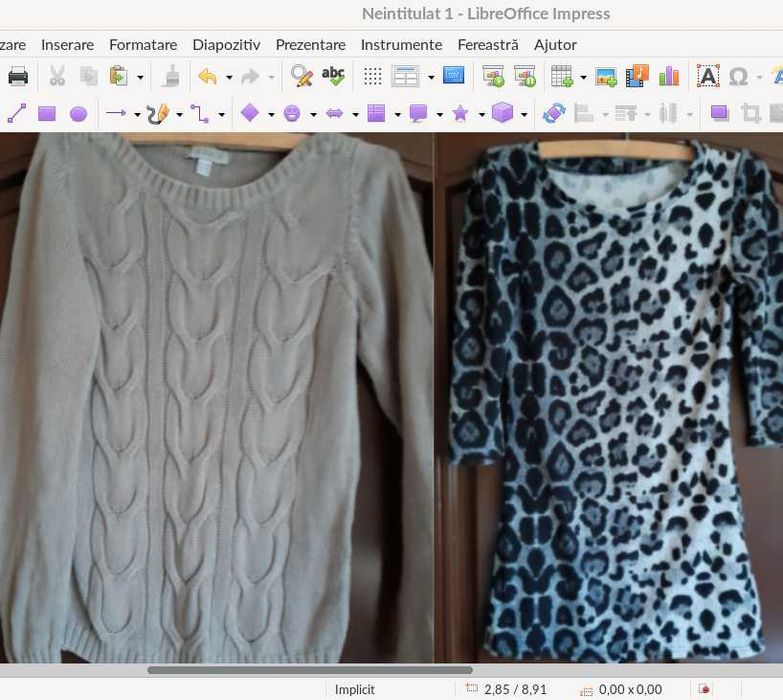Start presentation from the first slide
The image size is (783, 700).
493,77
